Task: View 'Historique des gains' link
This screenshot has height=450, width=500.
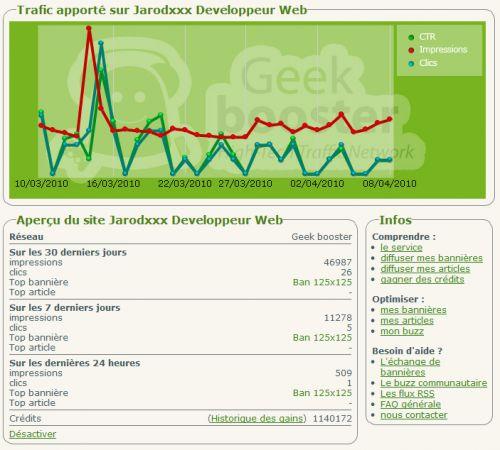Action: [257, 418]
